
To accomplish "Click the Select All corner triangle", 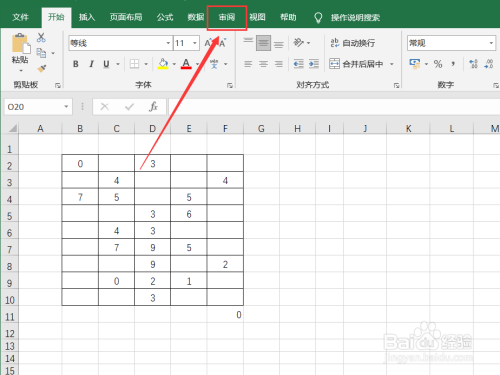I will [12, 128].
